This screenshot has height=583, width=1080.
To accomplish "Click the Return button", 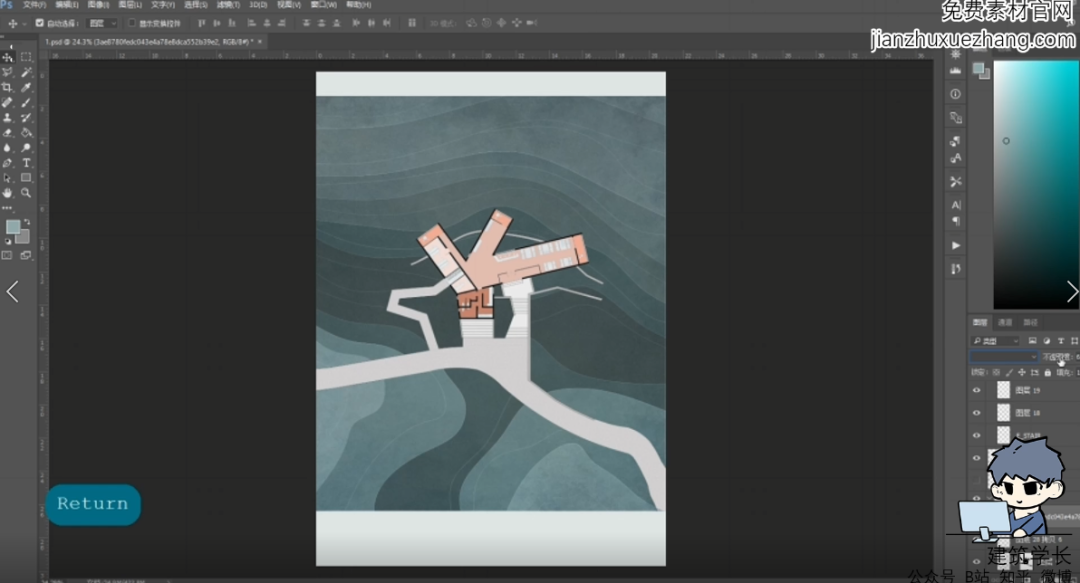I will pyautogui.click(x=93, y=504).
